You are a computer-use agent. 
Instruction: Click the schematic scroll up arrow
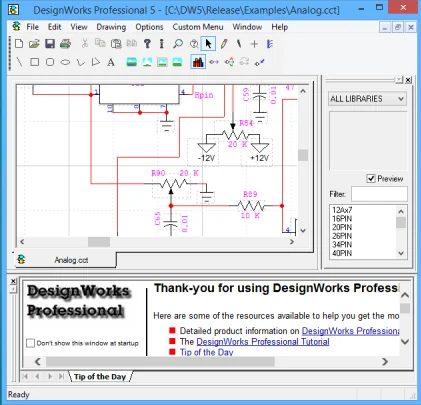tap(303, 91)
